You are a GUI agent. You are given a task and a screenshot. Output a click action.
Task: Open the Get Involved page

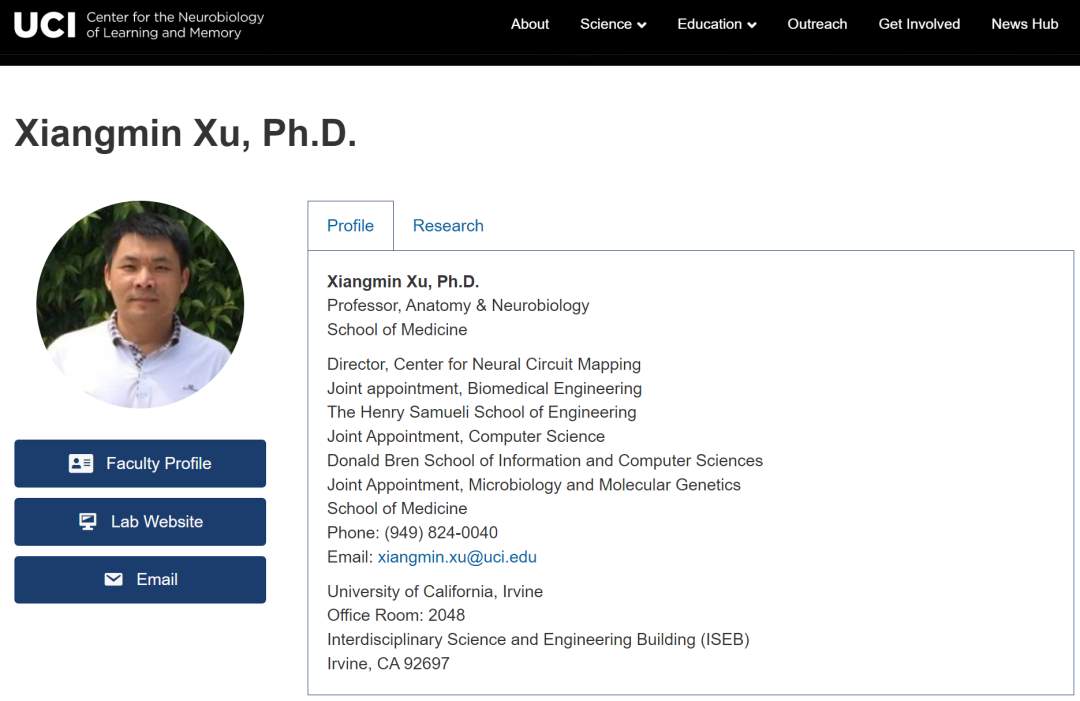coord(919,24)
